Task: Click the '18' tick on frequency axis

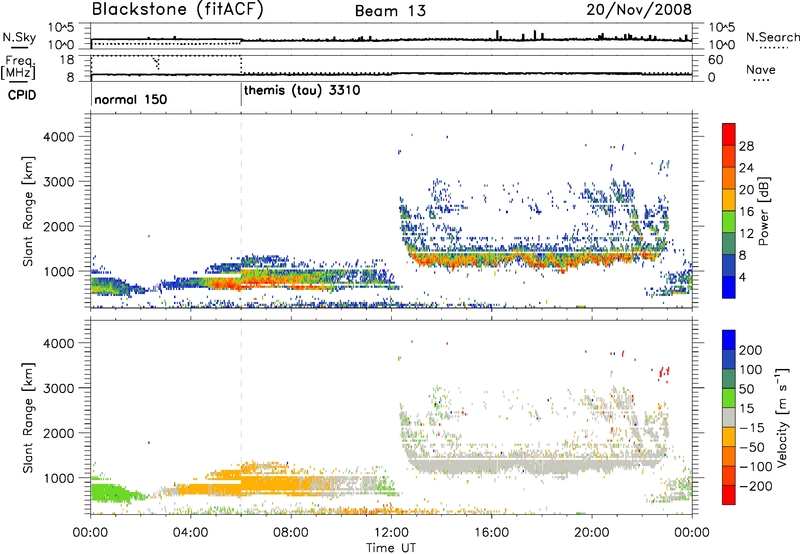Action: click(x=67, y=60)
